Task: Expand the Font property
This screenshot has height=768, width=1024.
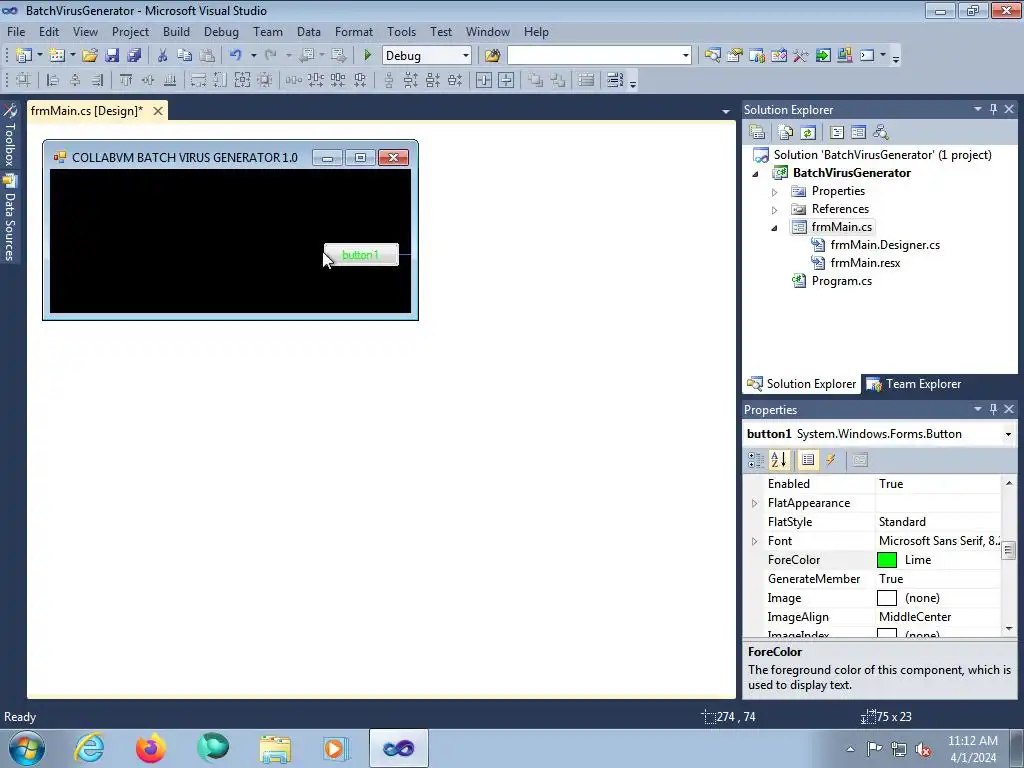Action: pos(755,541)
